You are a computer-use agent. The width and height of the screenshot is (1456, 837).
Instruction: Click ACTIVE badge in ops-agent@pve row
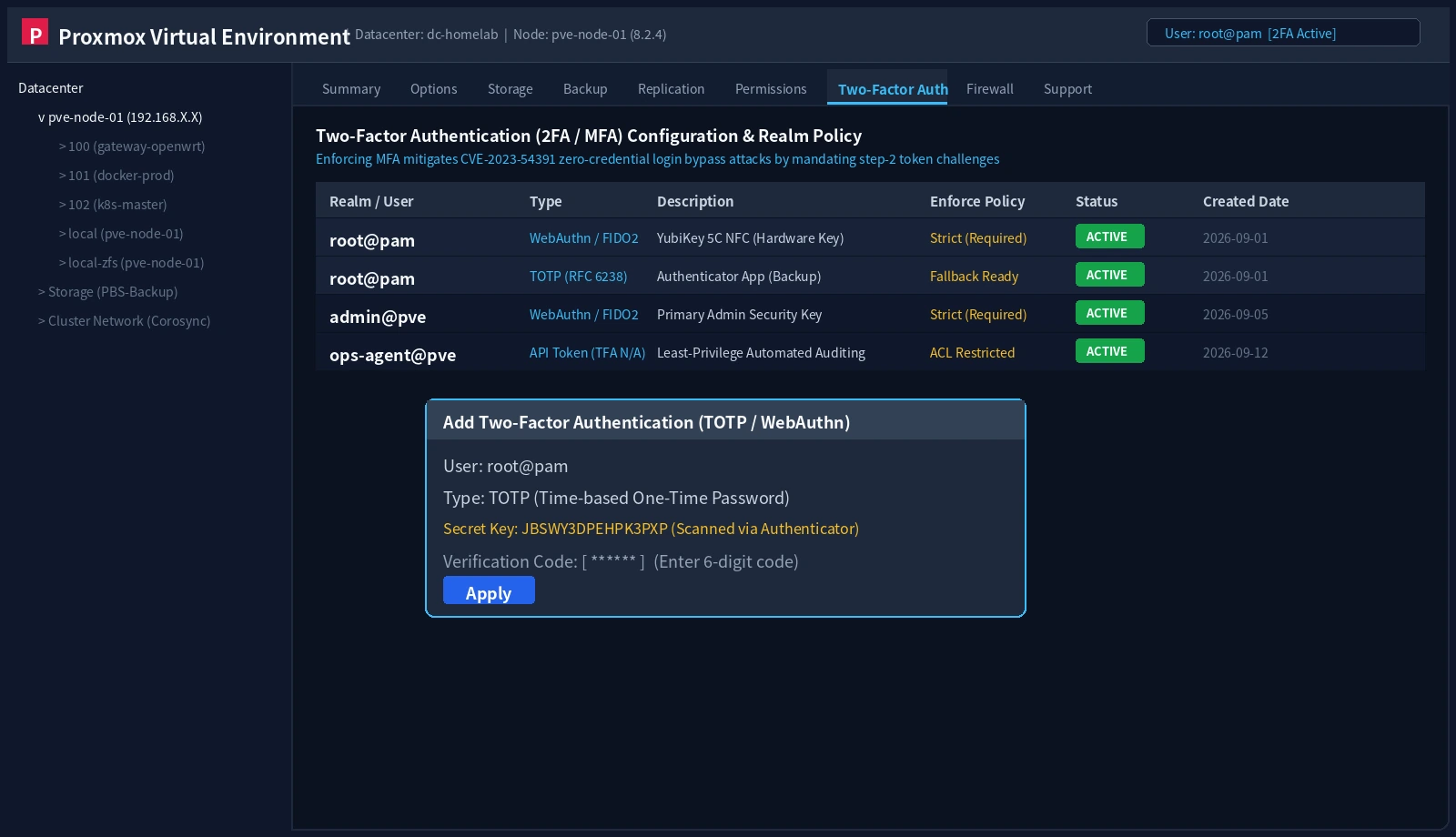[1110, 351]
